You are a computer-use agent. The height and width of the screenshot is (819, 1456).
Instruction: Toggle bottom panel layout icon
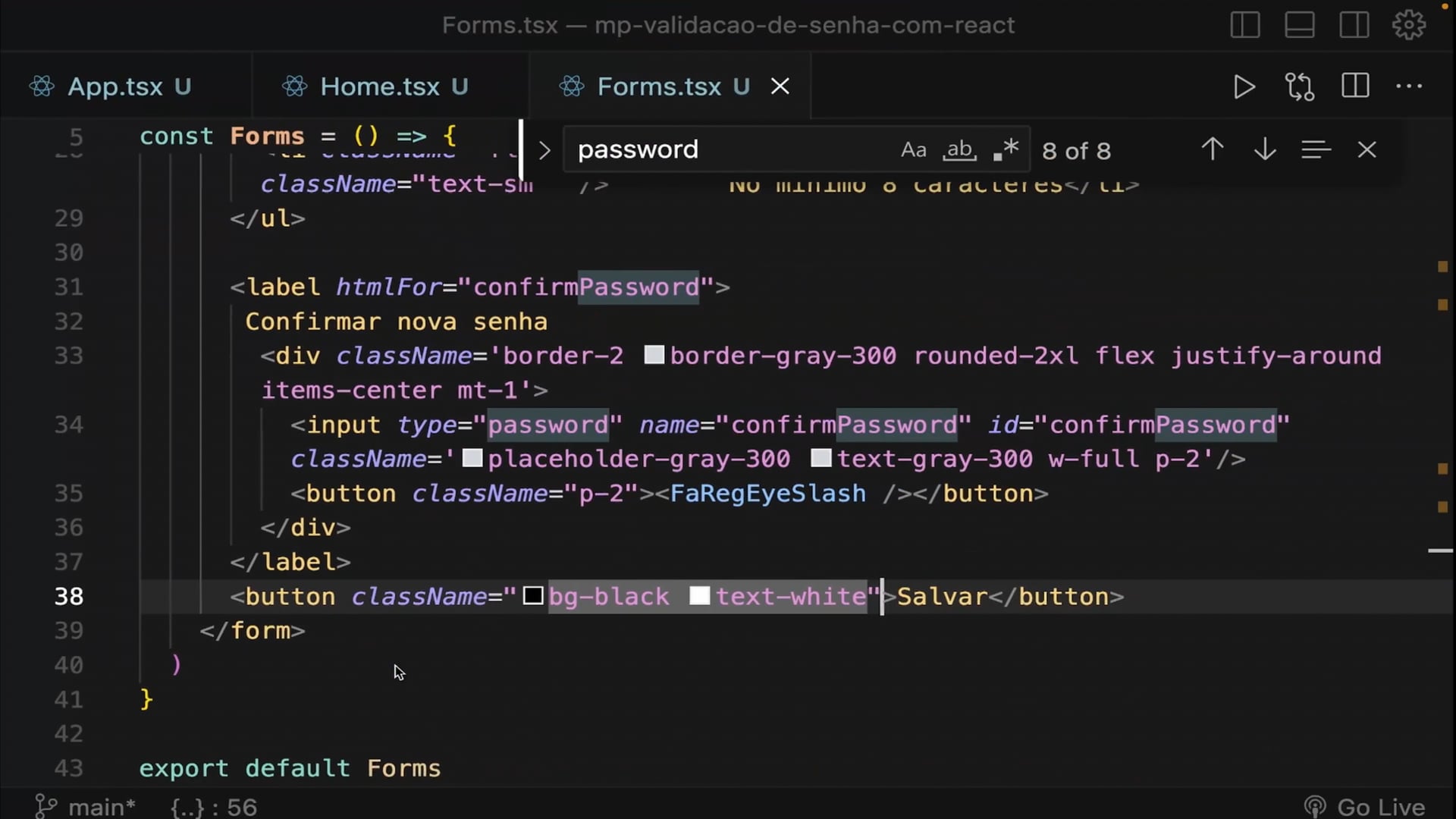click(1299, 25)
